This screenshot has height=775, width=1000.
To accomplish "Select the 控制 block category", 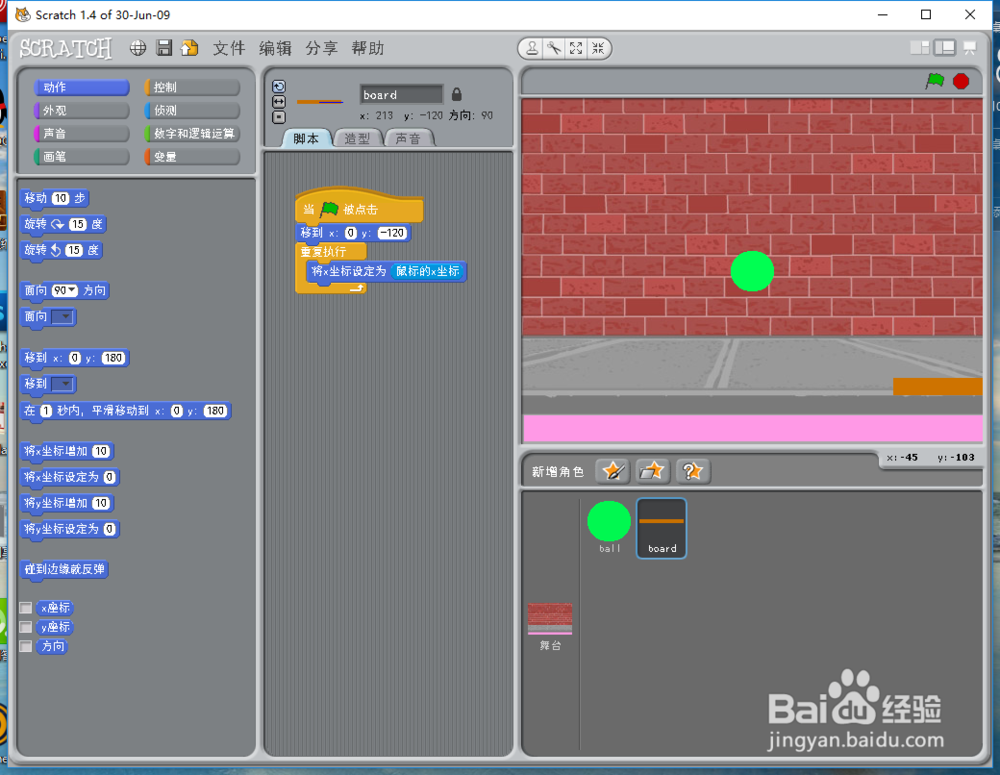I will tap(192, 87).
